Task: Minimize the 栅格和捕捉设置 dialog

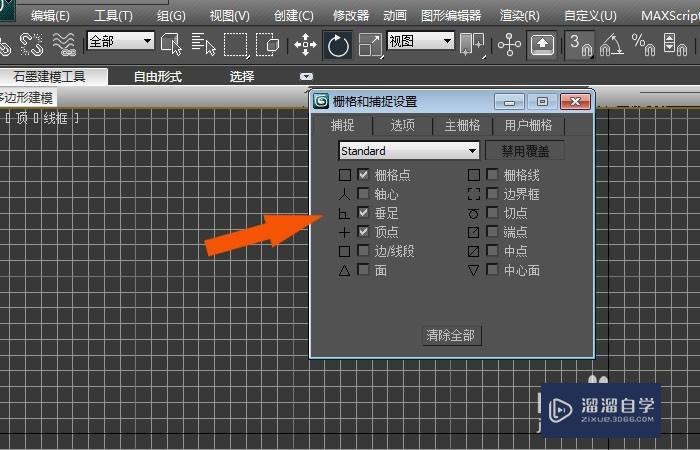Action: 509,102
